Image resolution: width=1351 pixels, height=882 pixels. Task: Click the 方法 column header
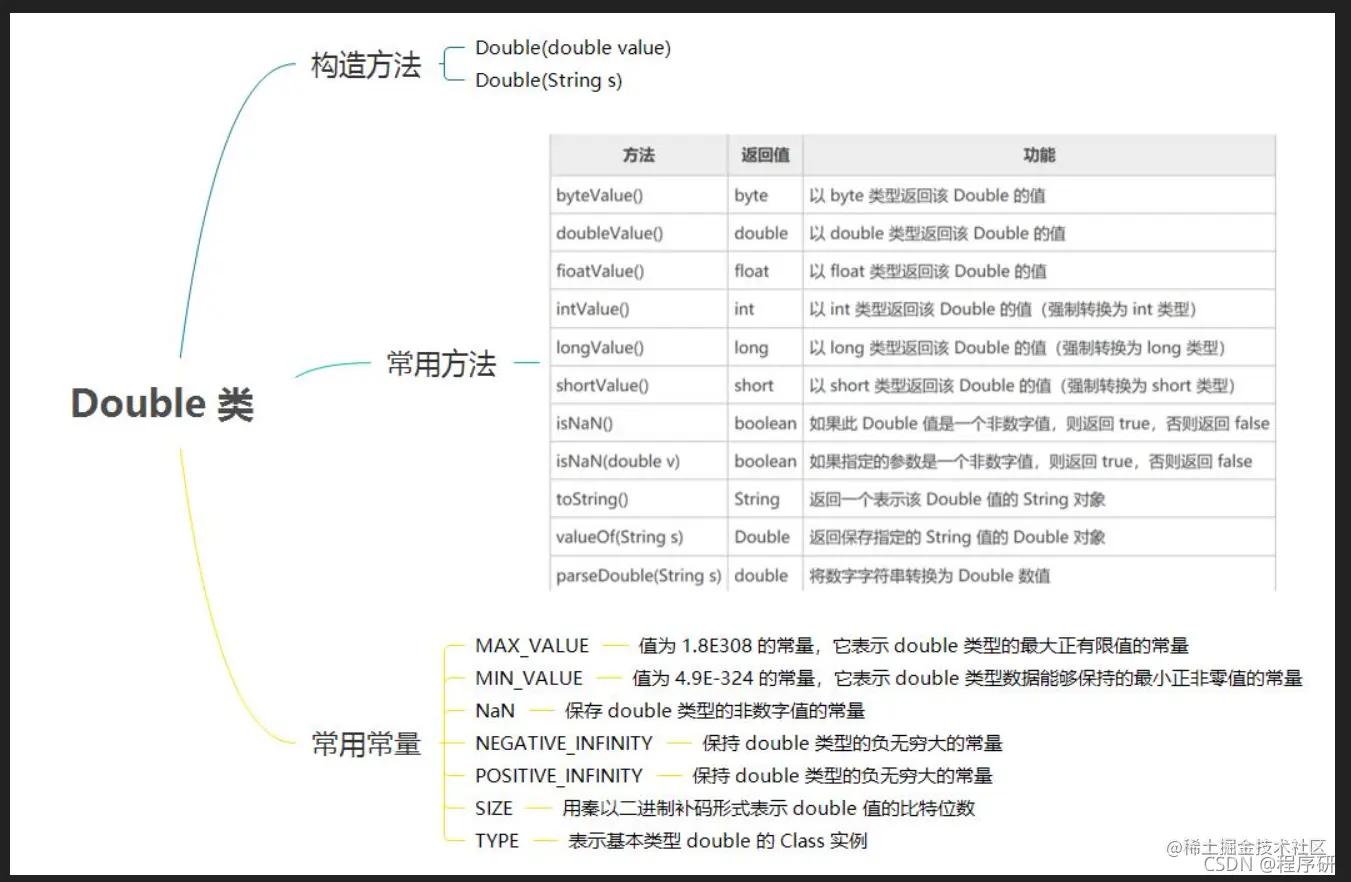pyautogui.click(x=639, y=156)
